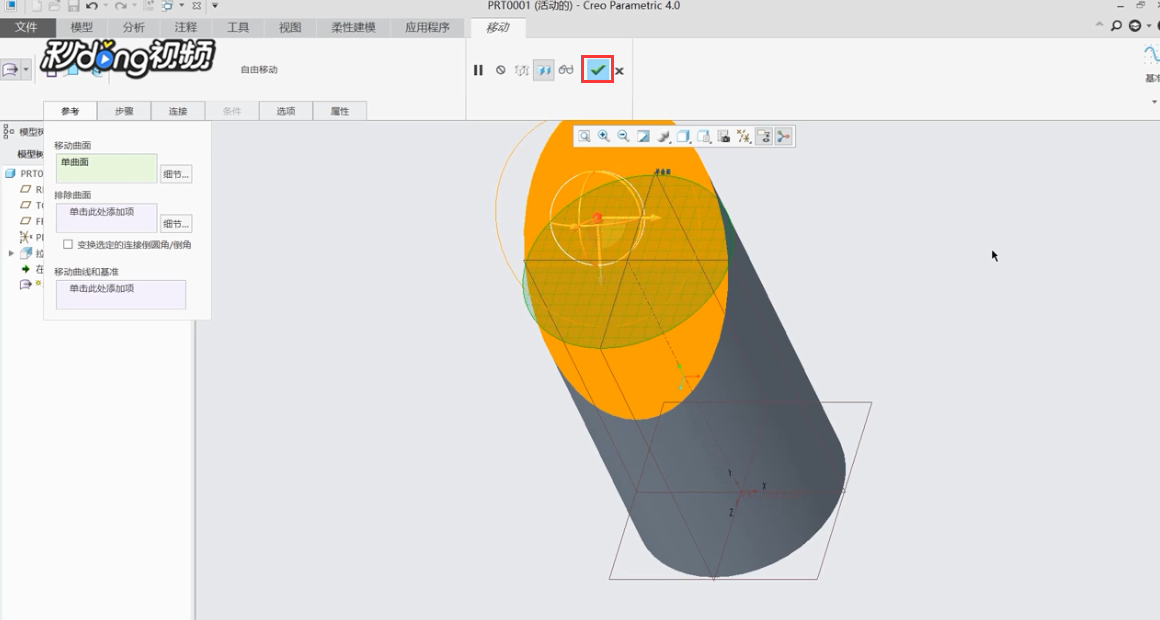Image resolution: width=1160 pixels, height=620 pixels.
Task: Enable 变换选定的连接倒圆角/倒角 checkbox
Action: click(x=68, y=244)
